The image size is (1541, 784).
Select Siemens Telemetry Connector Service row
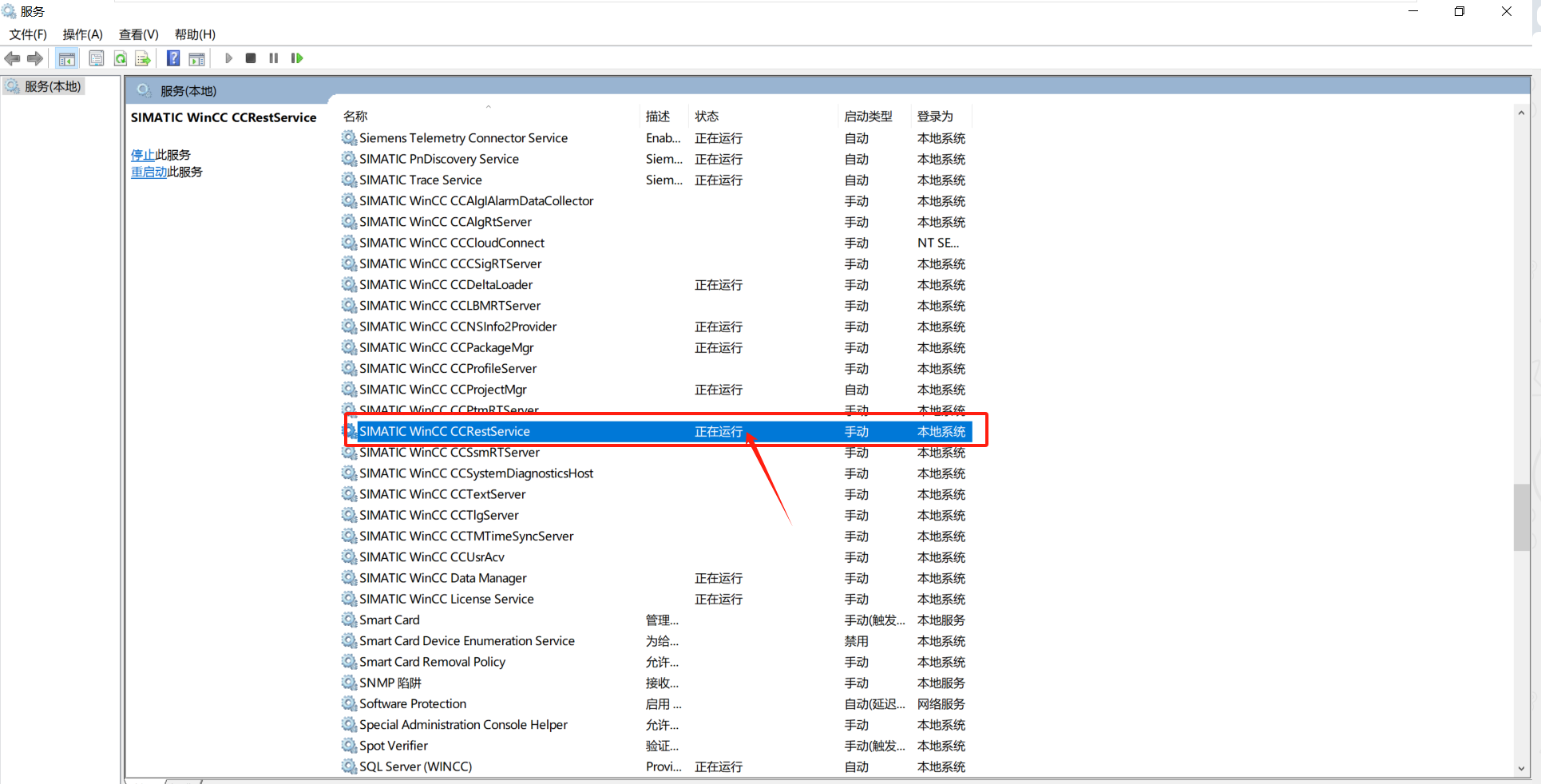pos(656,138)
